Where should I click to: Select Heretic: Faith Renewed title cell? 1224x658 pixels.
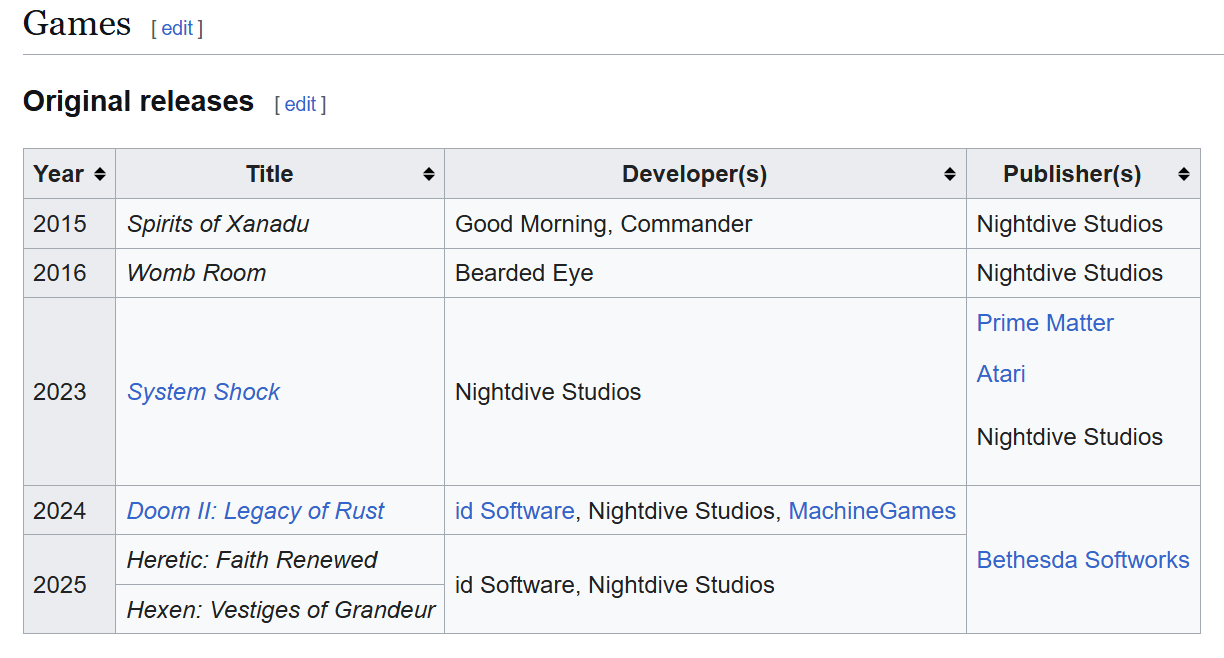[280, 560]
